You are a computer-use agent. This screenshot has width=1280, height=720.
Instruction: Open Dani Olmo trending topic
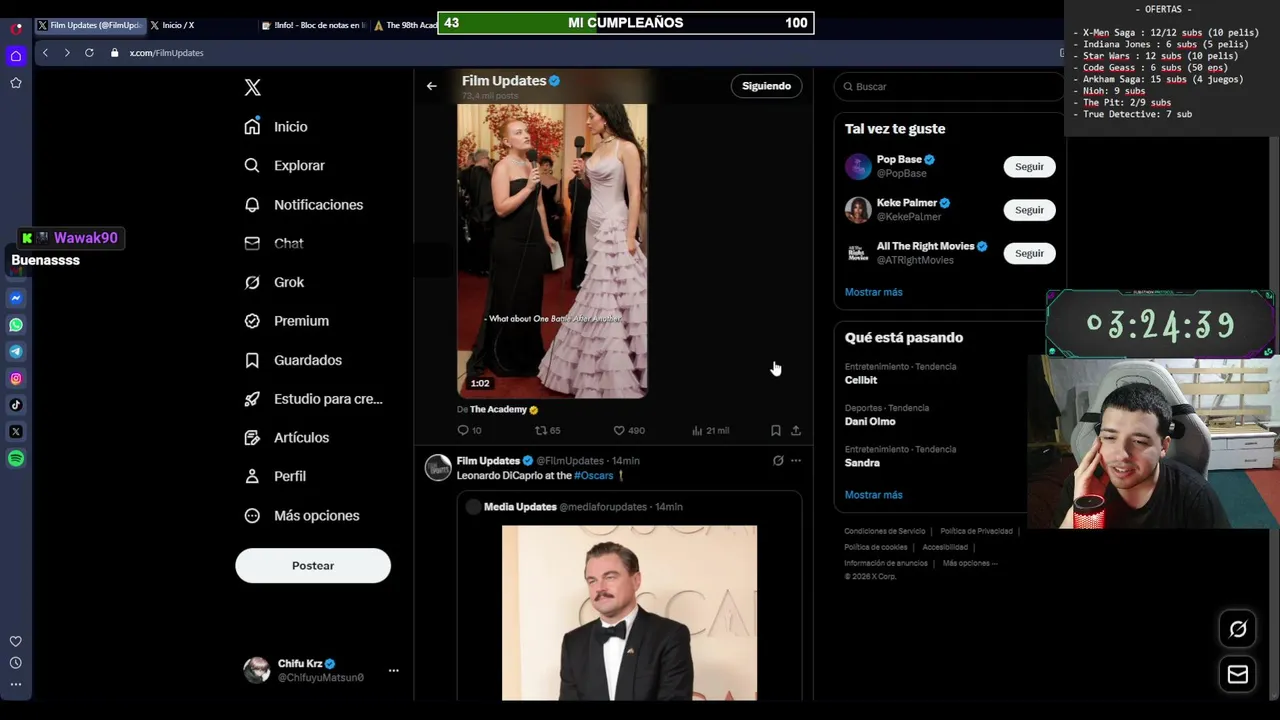tap(870, 422)
